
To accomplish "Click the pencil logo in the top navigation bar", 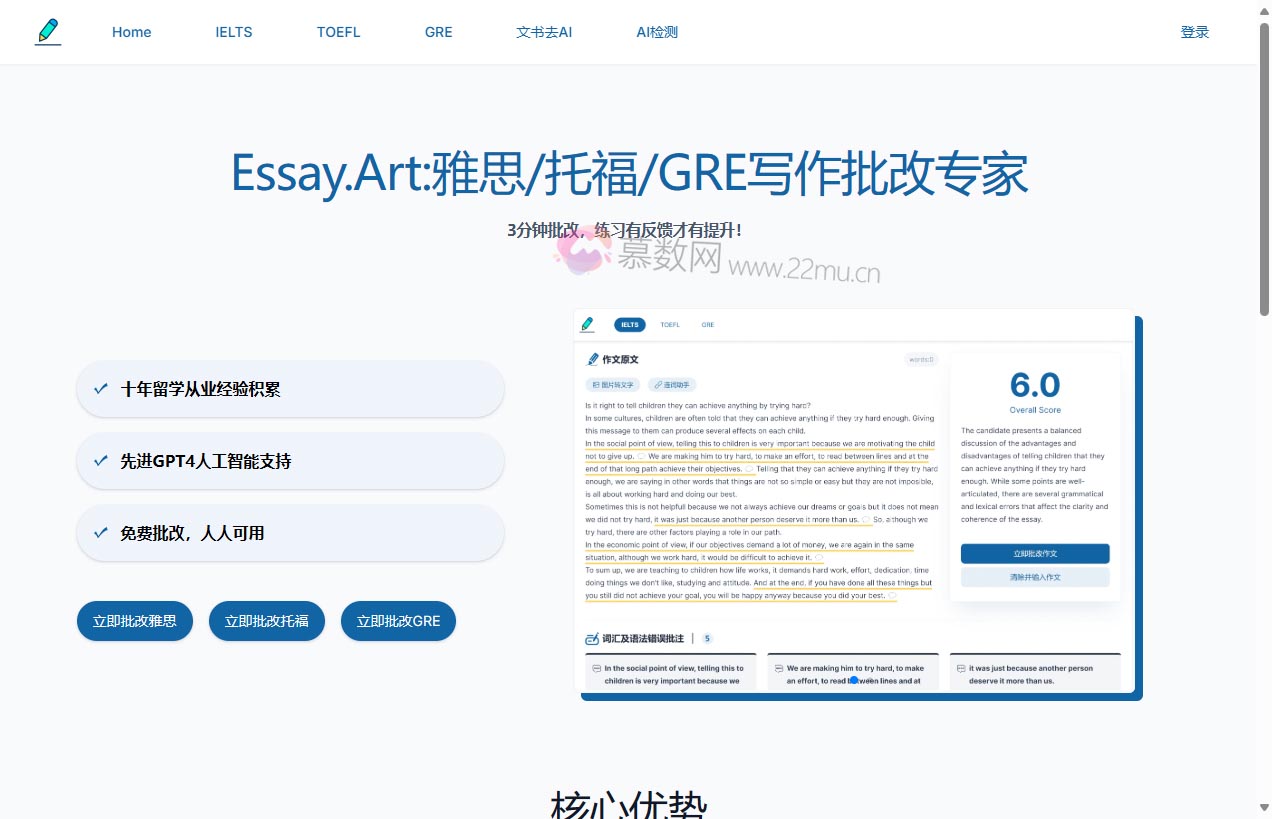I will (x=47, y=31).
